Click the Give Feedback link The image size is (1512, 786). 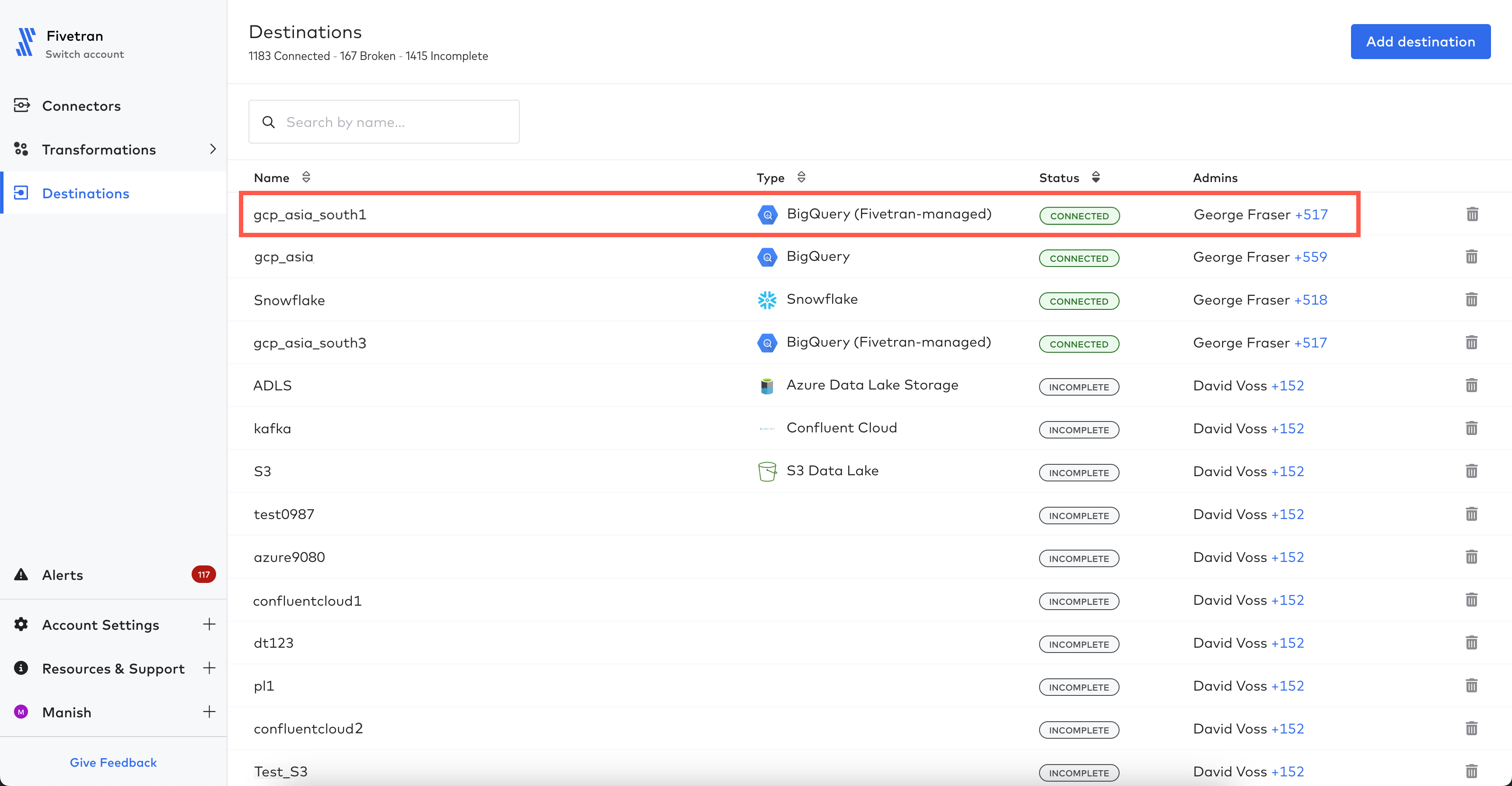tap(113, 762)
